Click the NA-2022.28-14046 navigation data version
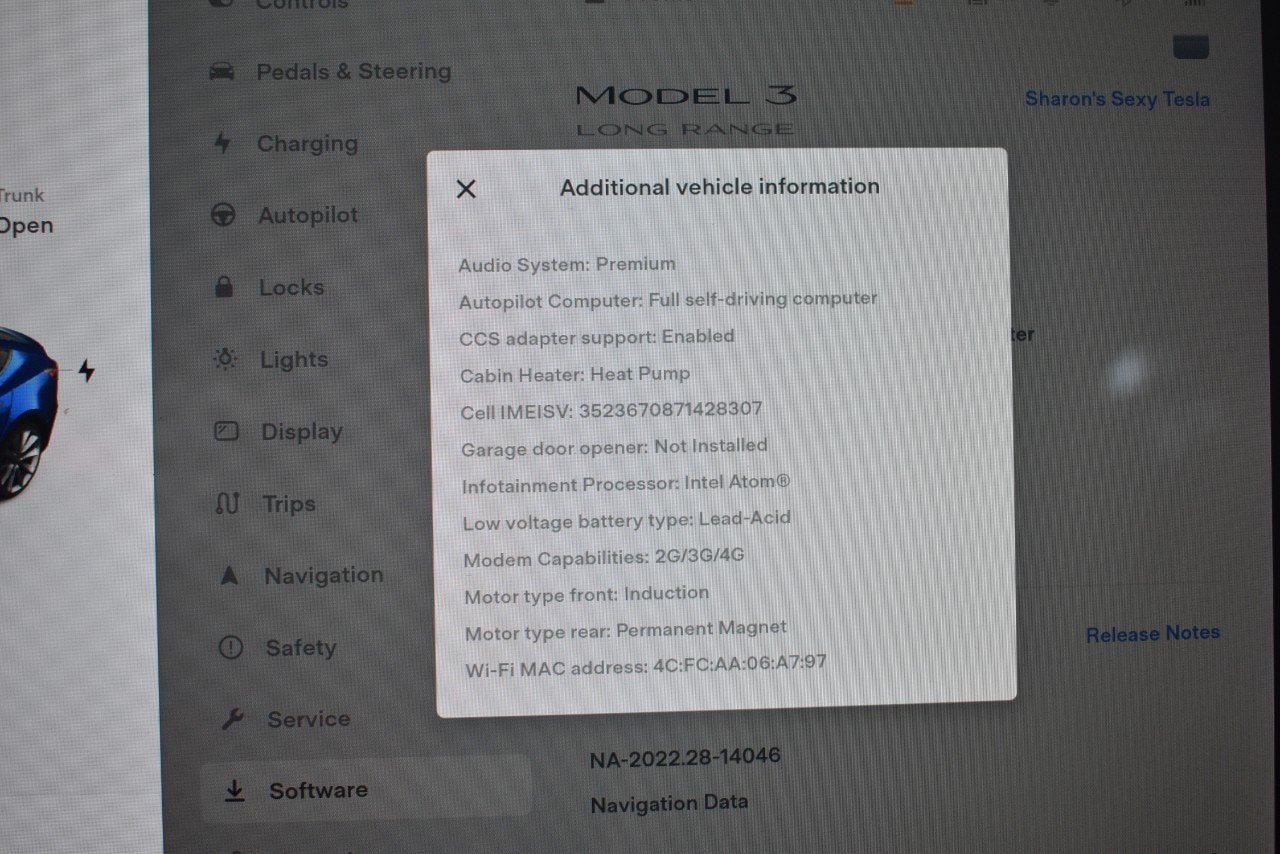The width and height of the screenshot is (1280, 854). pyautogui.click(x=685, y=757)
